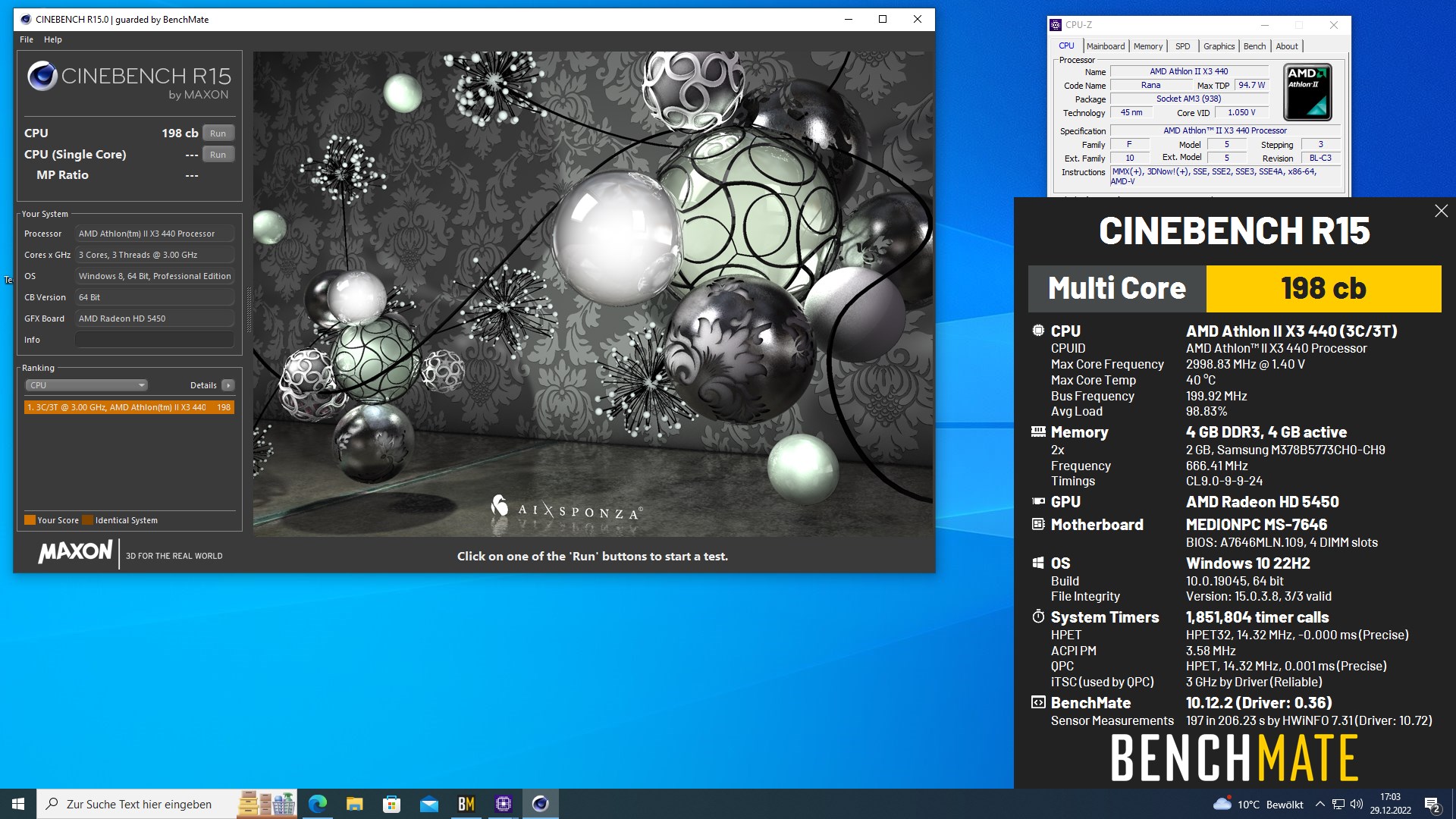Viewport: 1456px width, 819px height.
Task: Open the Ranking CPU dropdown
Action: pos(86,385)
